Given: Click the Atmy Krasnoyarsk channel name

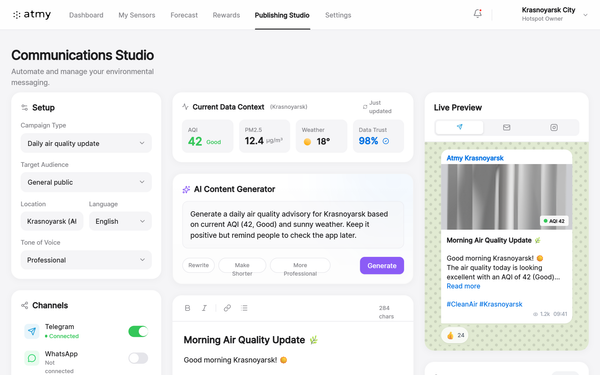Looking at the screenshot, I should [x=475, y=158].
